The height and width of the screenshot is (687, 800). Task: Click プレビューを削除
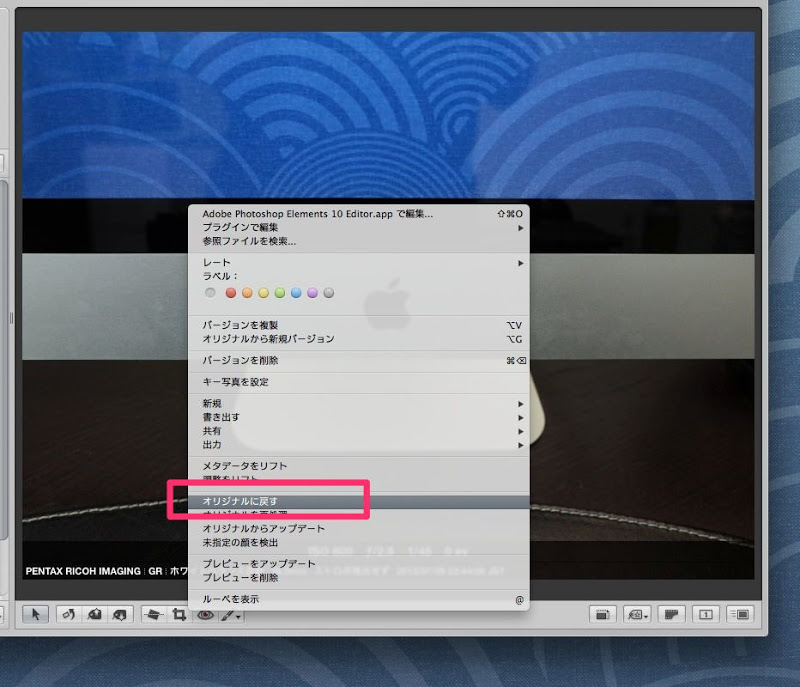(x=359, y=577)
